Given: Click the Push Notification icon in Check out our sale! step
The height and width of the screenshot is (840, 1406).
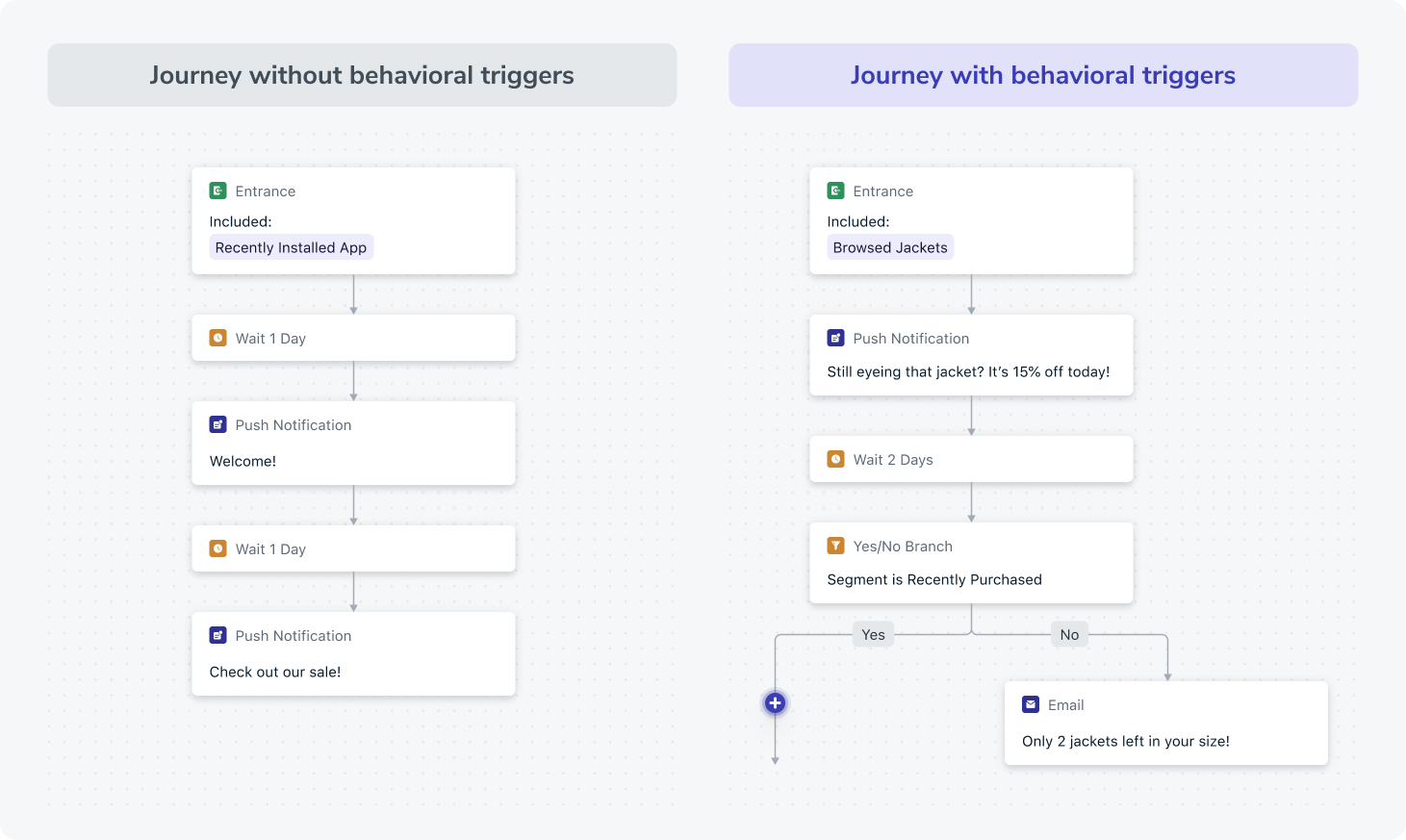Looking at the screenshot, I should click(x=218, y=636).
